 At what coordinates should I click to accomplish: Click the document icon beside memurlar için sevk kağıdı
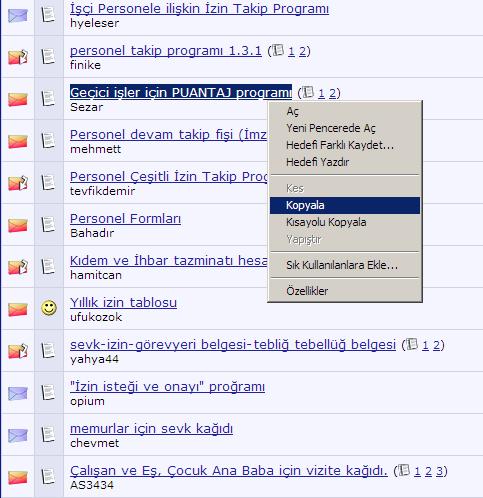click(48, 434)
